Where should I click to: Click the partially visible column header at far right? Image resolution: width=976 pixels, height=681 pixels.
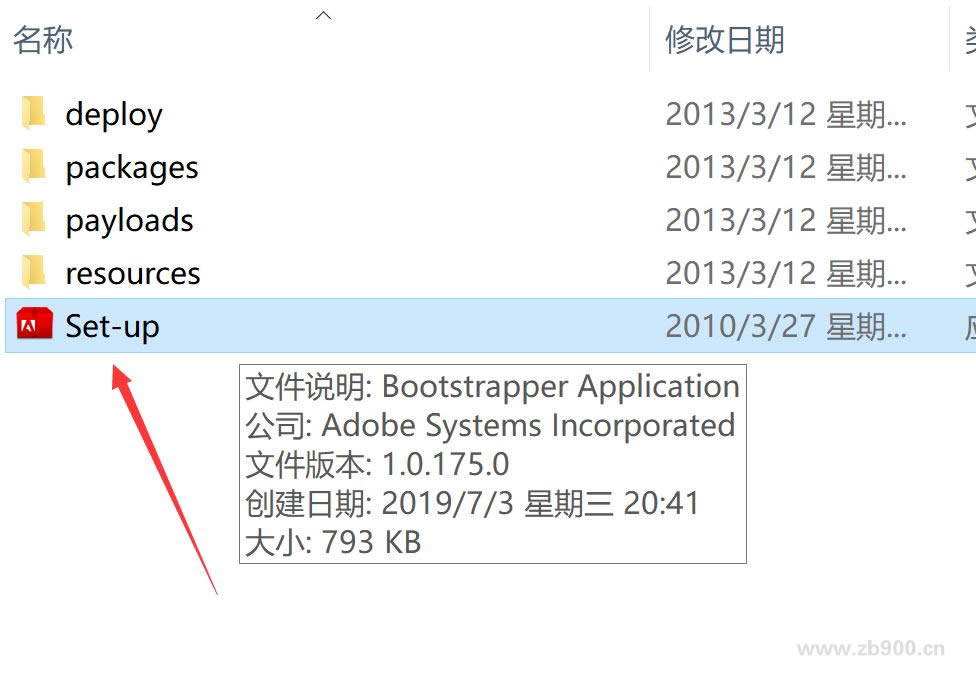click(968, 40)
